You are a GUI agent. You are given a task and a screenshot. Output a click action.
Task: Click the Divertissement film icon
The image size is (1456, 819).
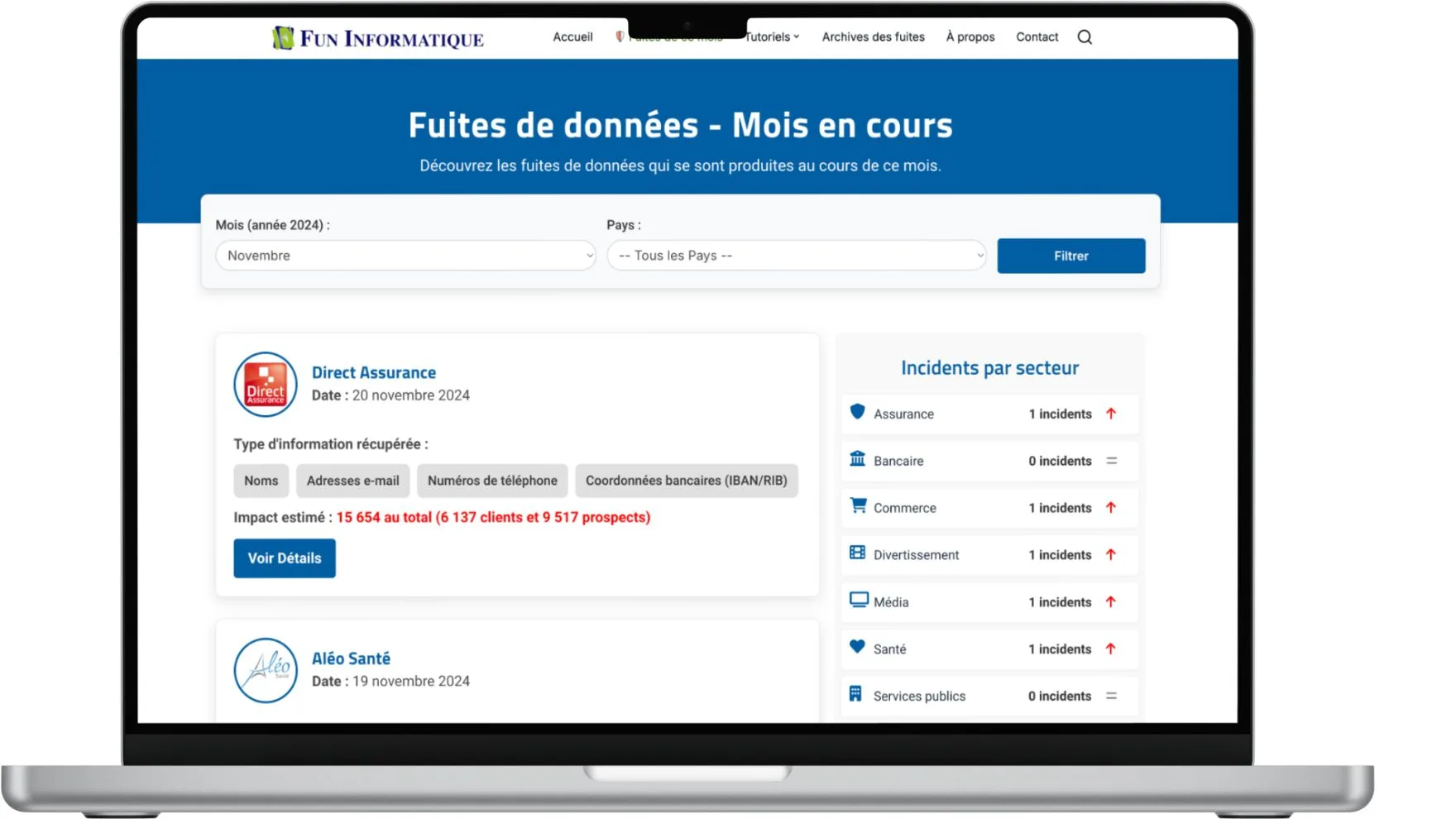858,553
